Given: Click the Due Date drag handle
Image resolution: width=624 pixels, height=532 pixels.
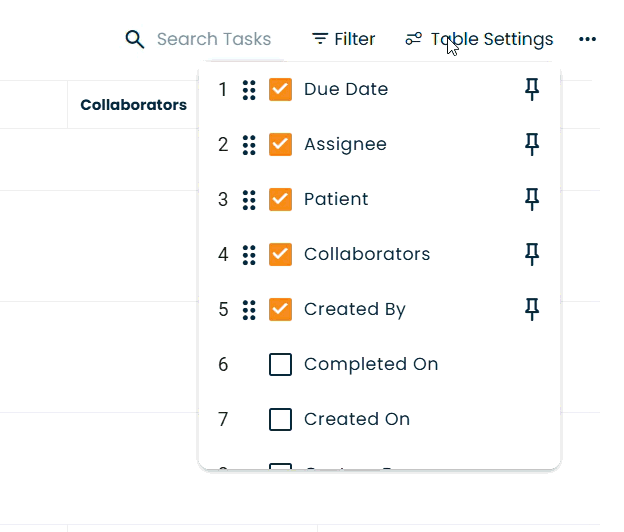Looking at the screenshot, I should pos(249,90).
